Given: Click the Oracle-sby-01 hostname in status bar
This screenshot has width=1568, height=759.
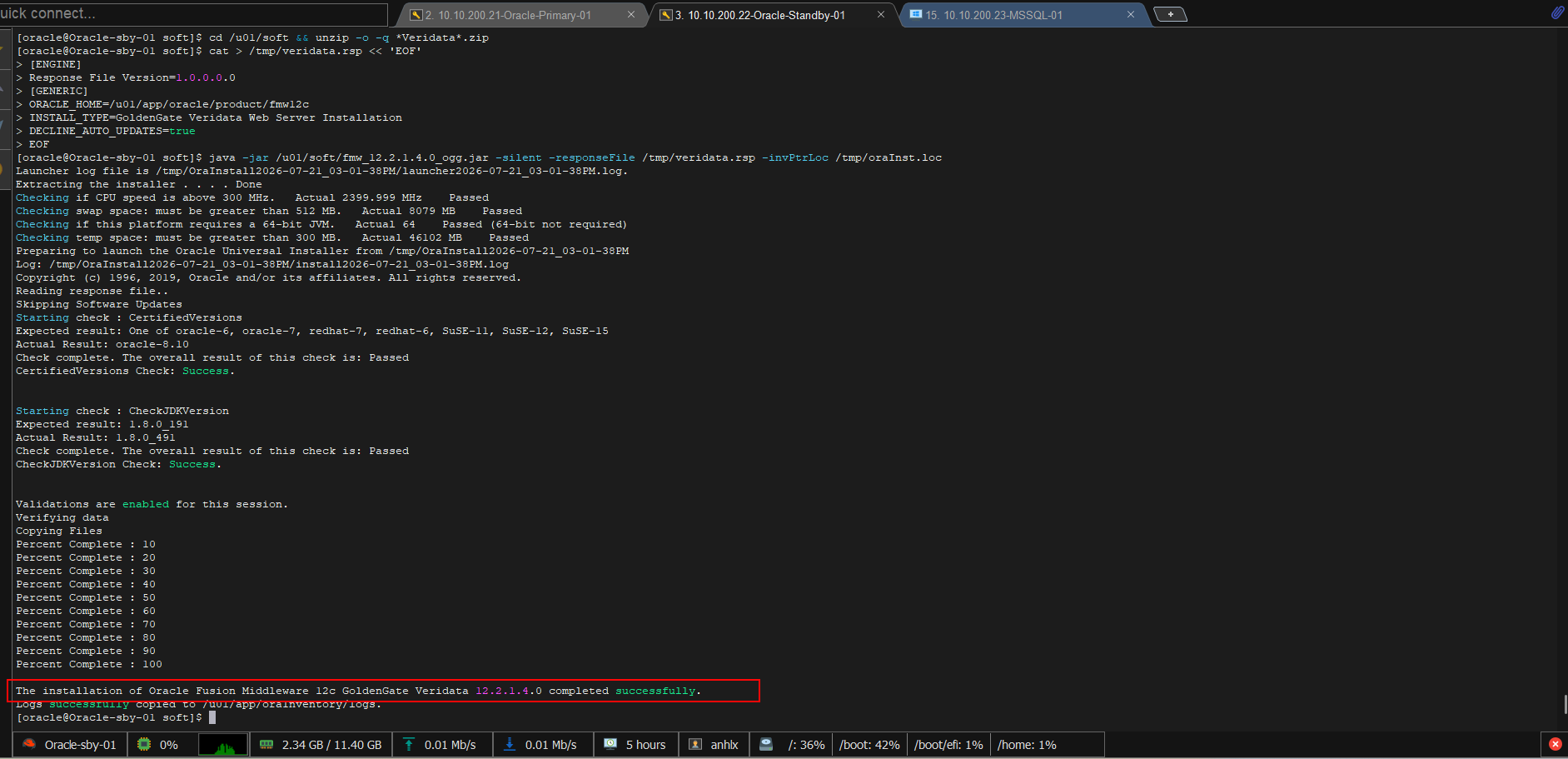Looking at the screenshot, I should click(81, 745).
